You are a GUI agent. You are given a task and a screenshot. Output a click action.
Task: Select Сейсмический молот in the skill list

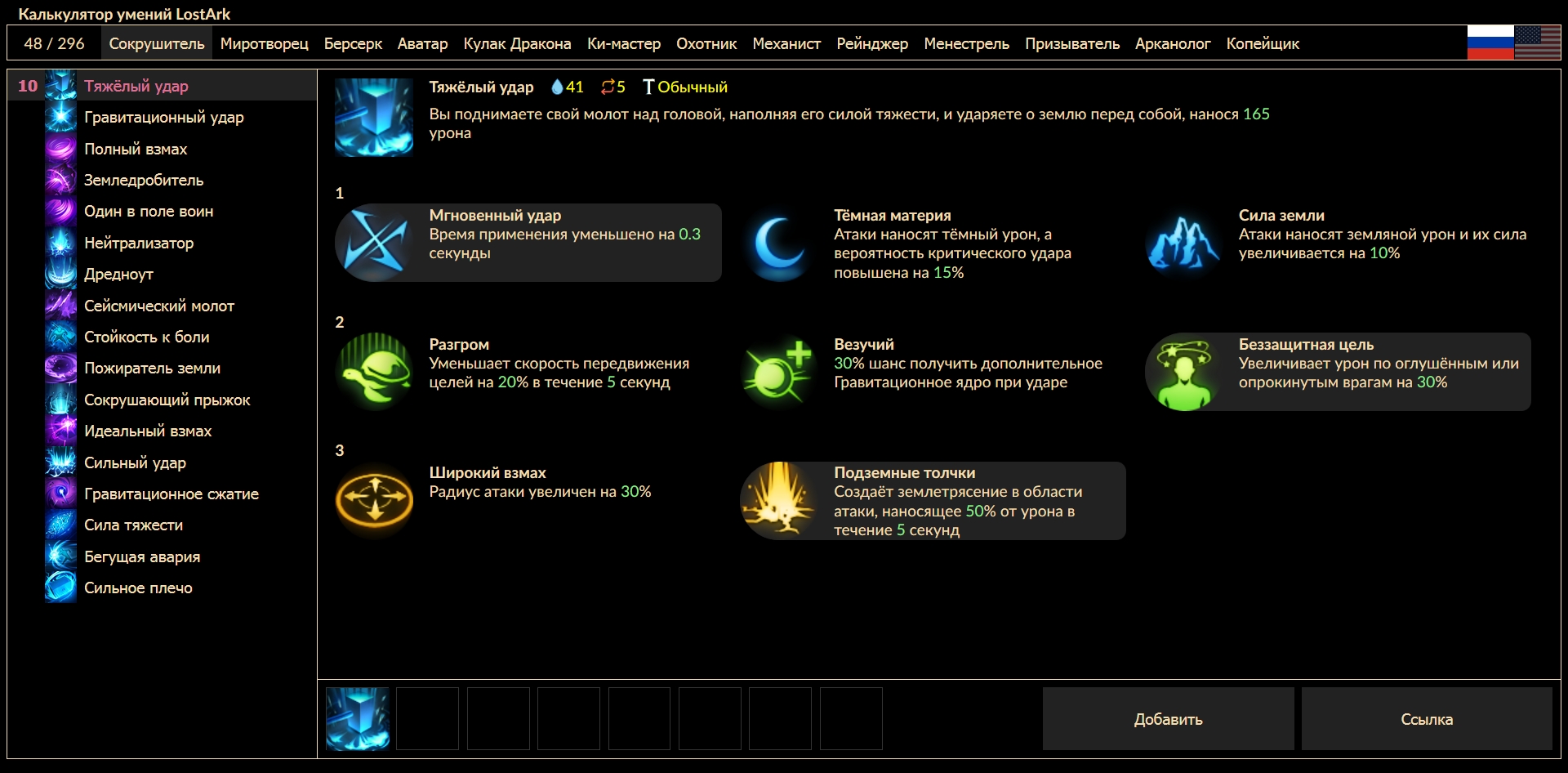pos(162,306)
